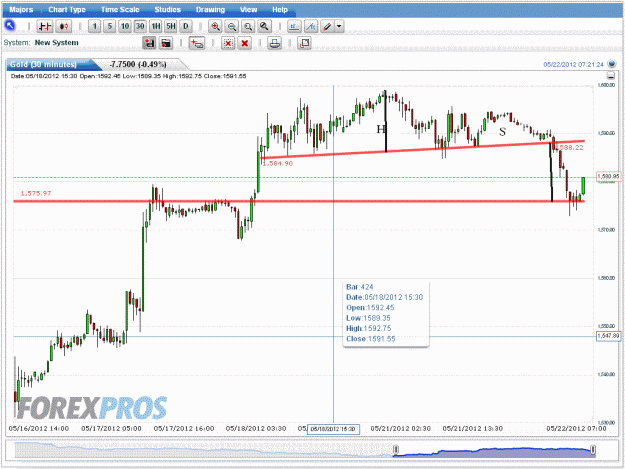
Task: Click the blue globe icon beside the timestamp
Action: (611, 64)
